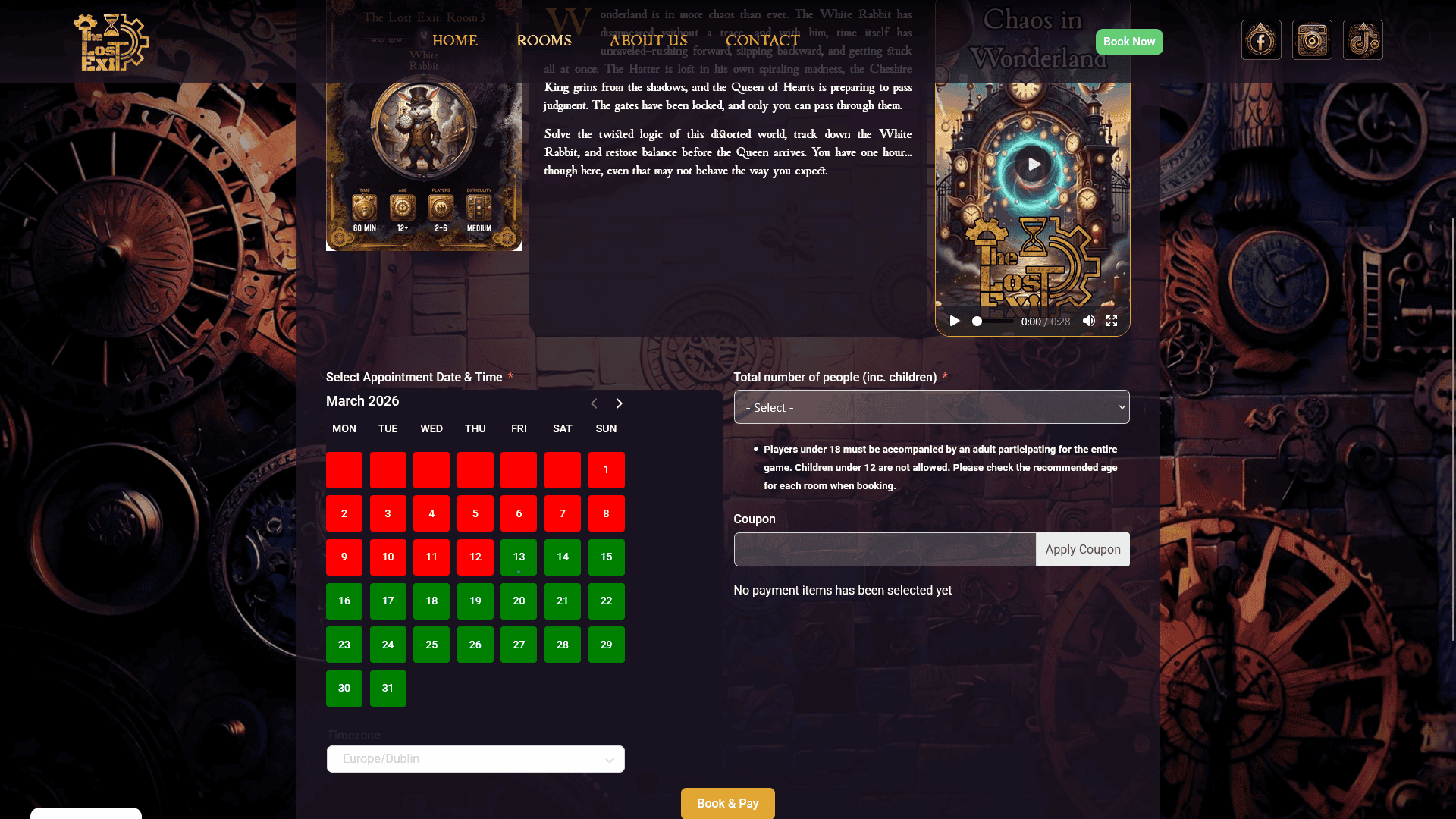The height and width of the screenshot is (819, 1456).
Task: Go to next month in calendar
Action: 619,403
